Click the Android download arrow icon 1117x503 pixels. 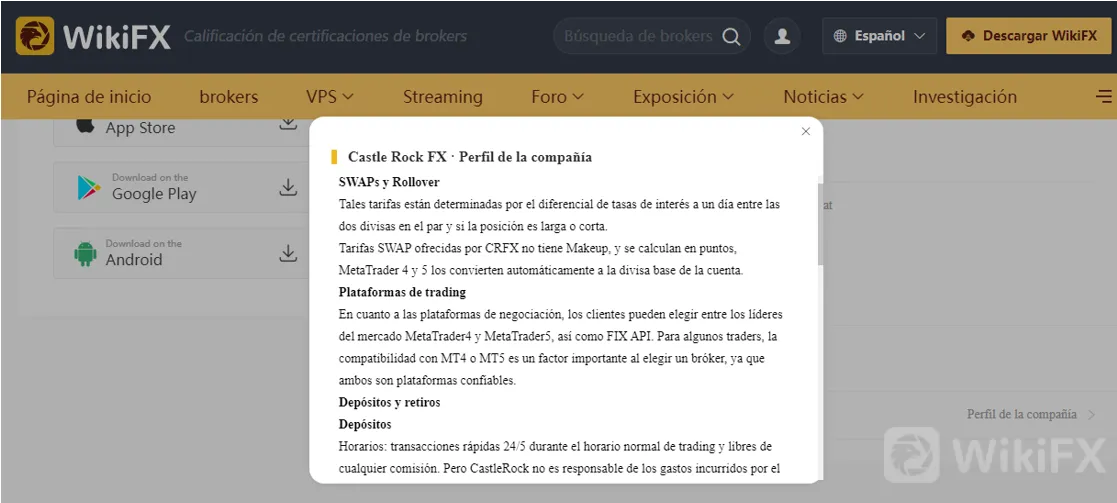pos(288,253)
